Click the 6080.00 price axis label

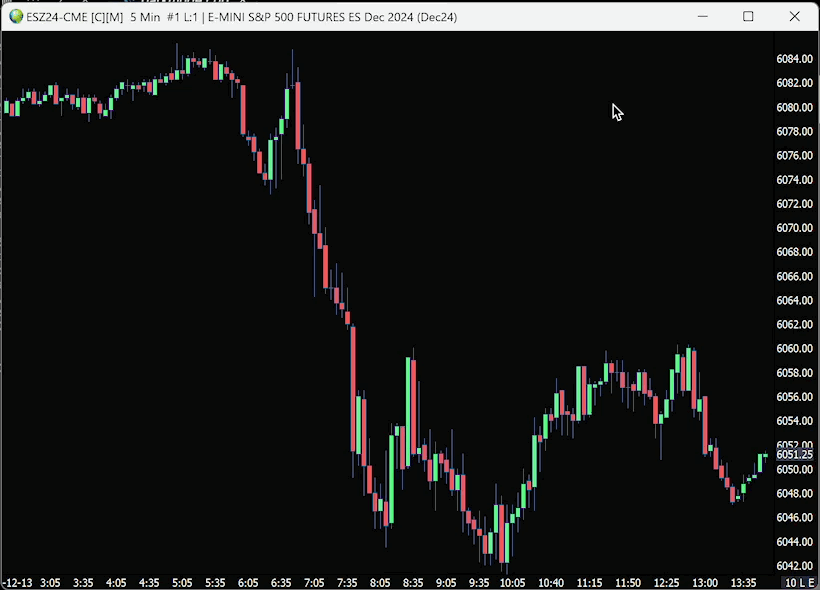coord(794,107)
